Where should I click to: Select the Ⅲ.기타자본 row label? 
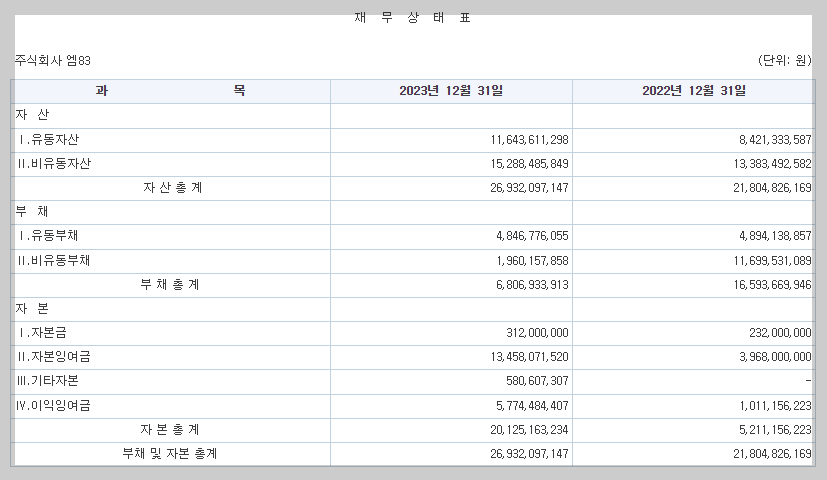(48, 380)
